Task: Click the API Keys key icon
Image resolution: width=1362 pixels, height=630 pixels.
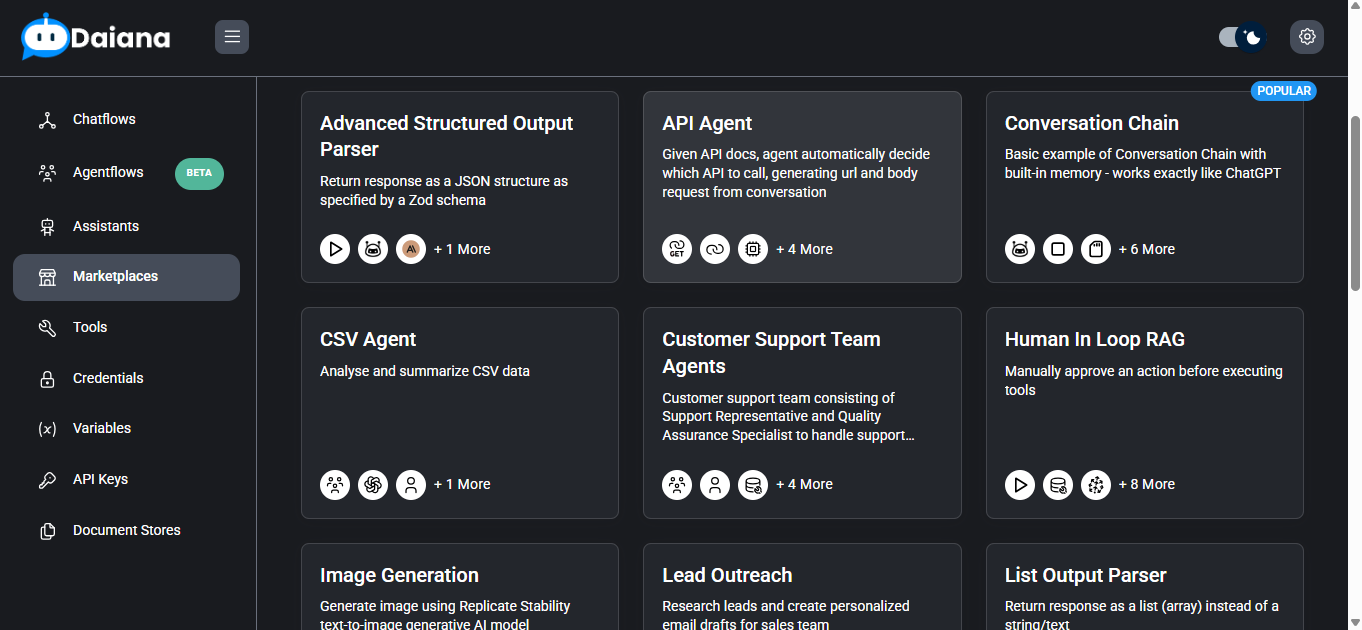Action: tap(47, 480)
